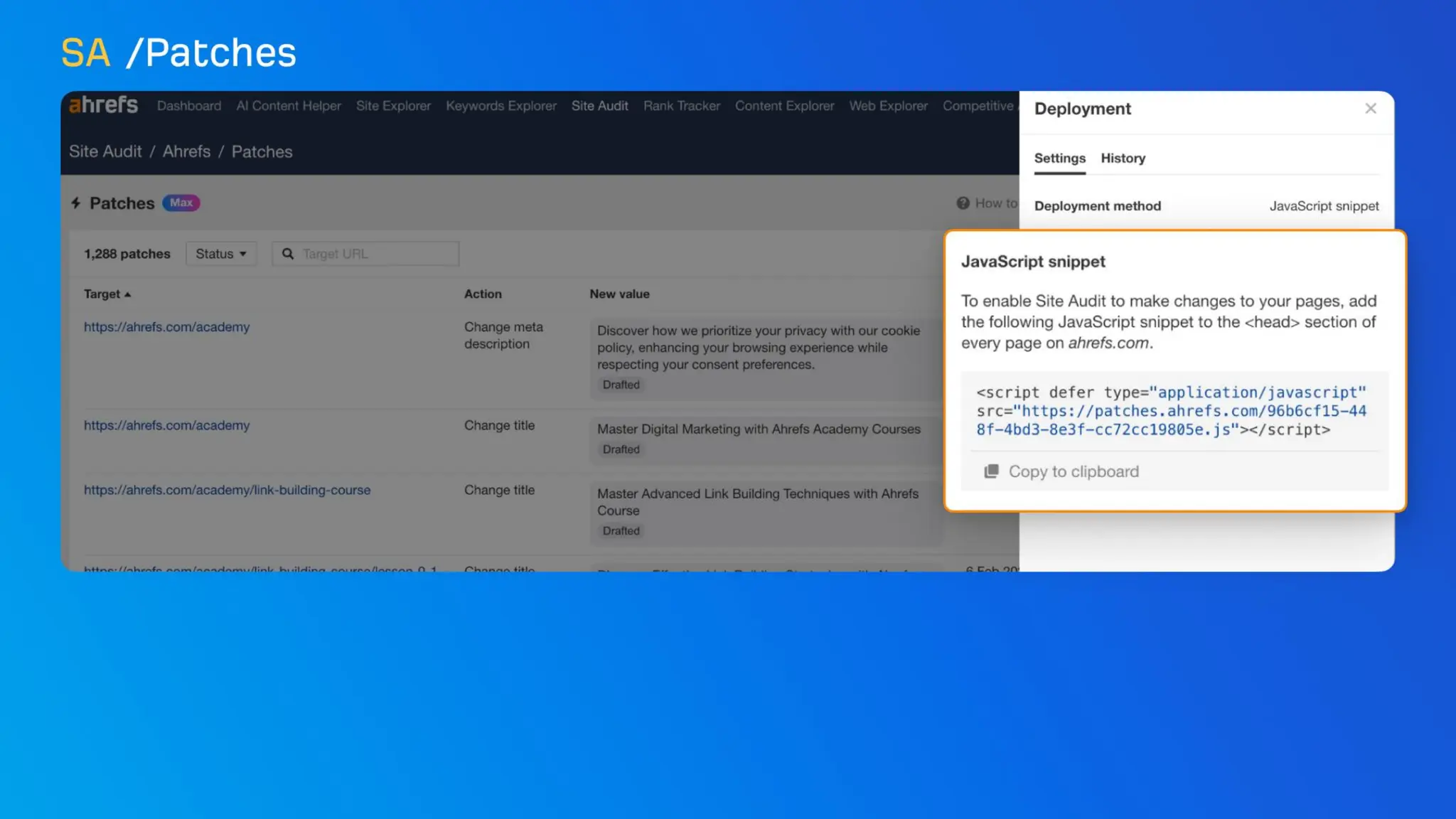Viewport: 1456px width, 819px height.
Task: Click Copy to clipboard button
Action: [1061, 471]
